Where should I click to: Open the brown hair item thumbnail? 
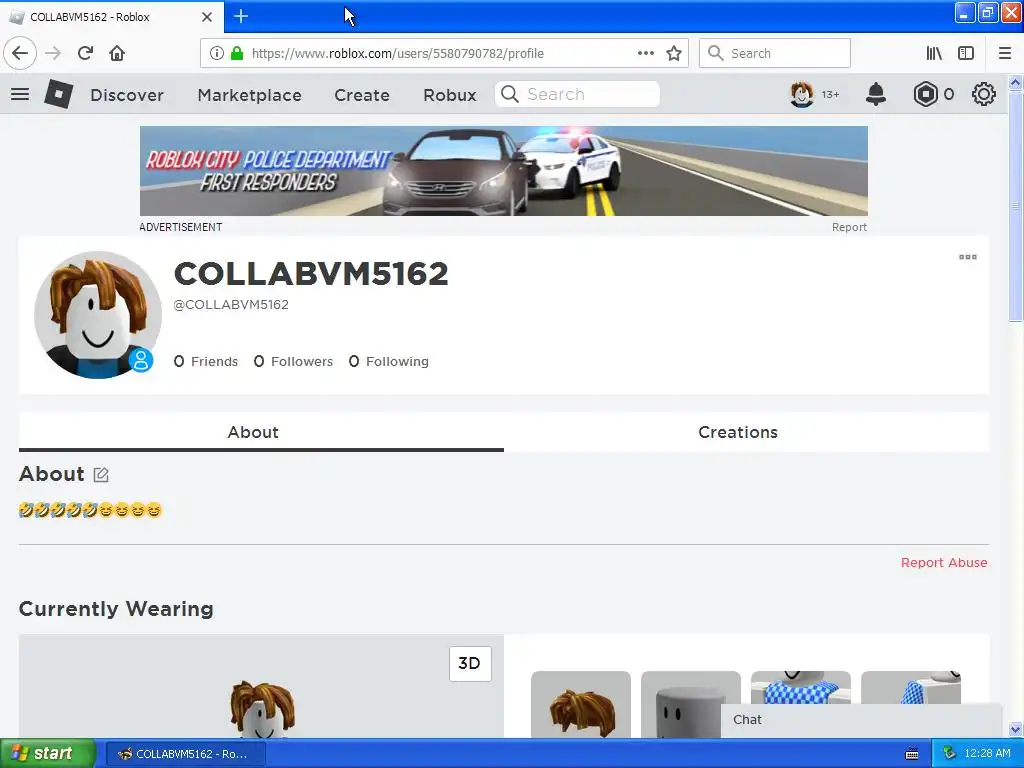581,705
